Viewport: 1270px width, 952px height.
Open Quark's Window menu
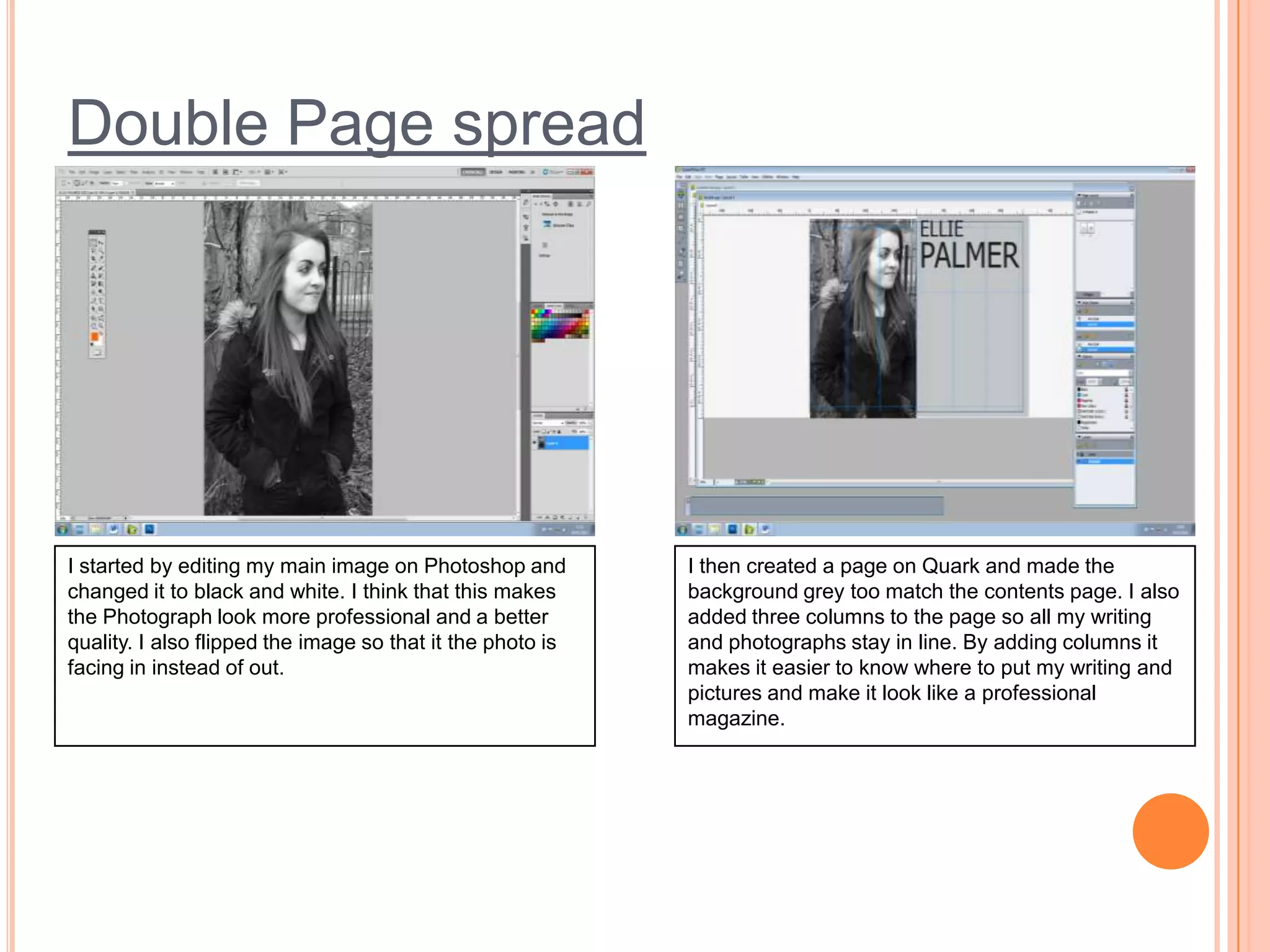pyautogui.click(x=782, y=177)
